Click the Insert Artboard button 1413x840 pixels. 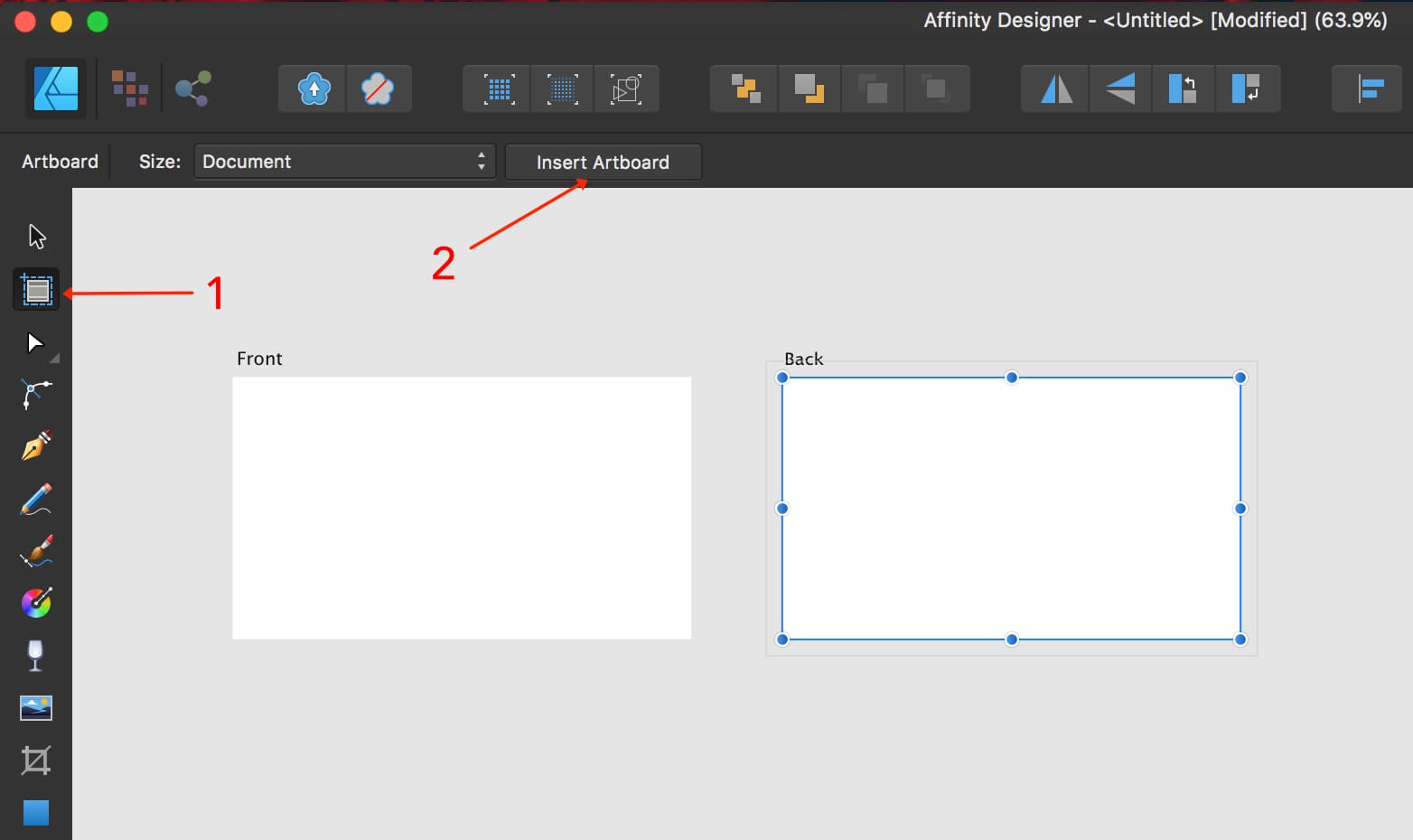click(x=603, y=163)
